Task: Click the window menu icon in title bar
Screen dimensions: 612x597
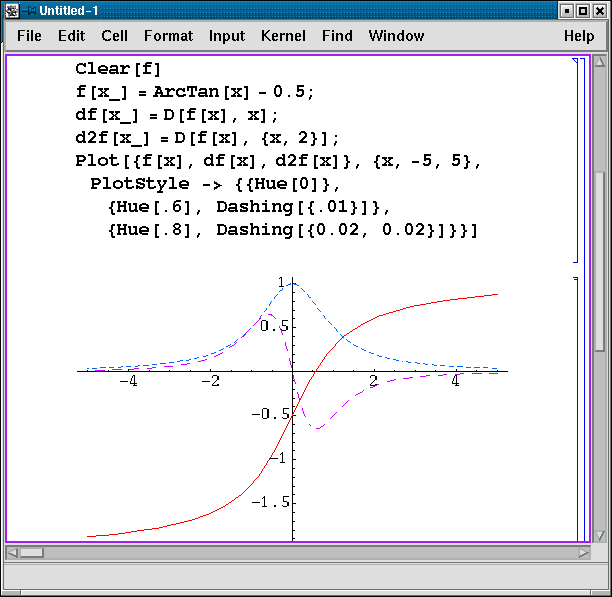Action: [11, 11]
